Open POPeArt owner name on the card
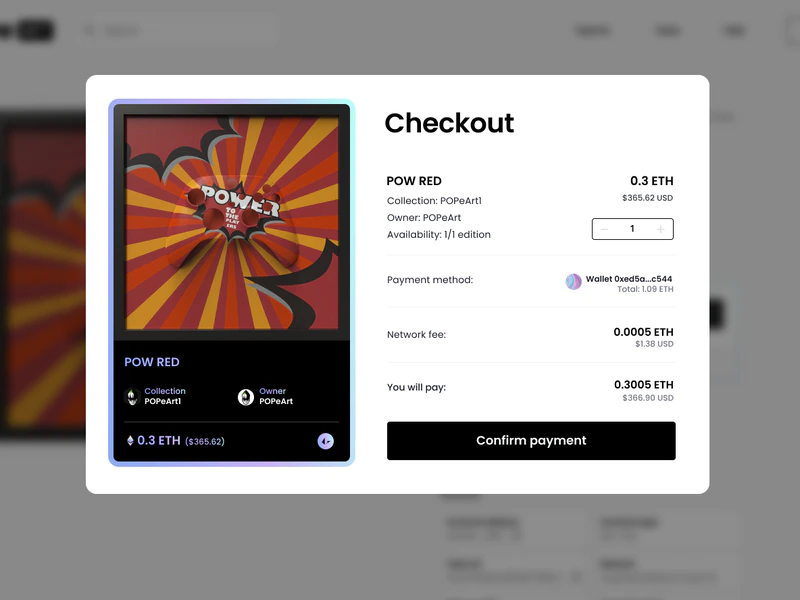Screen dimensions: 800x600 tap(276, 402)
